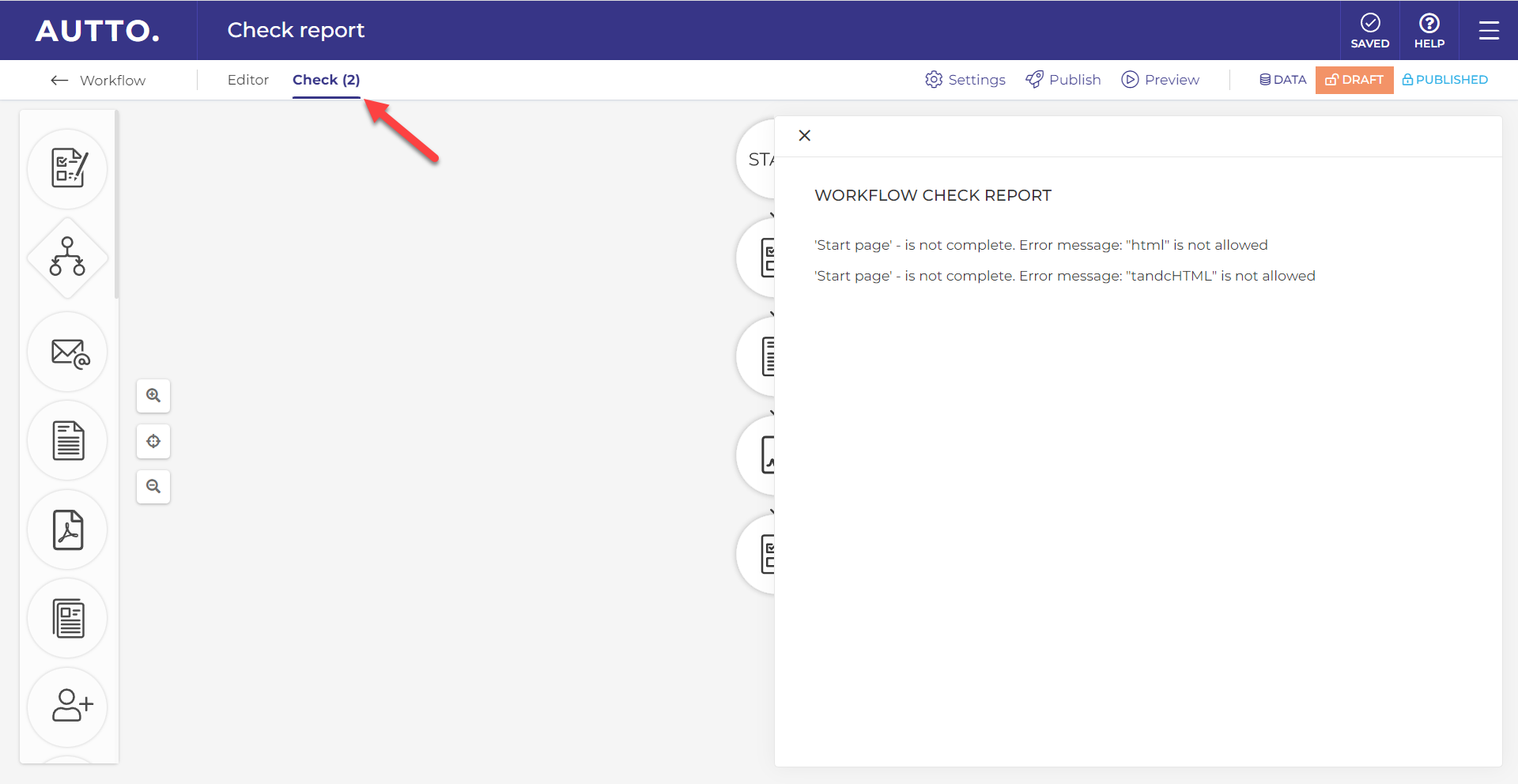Zoom in on the canvas

coord(153,395)
